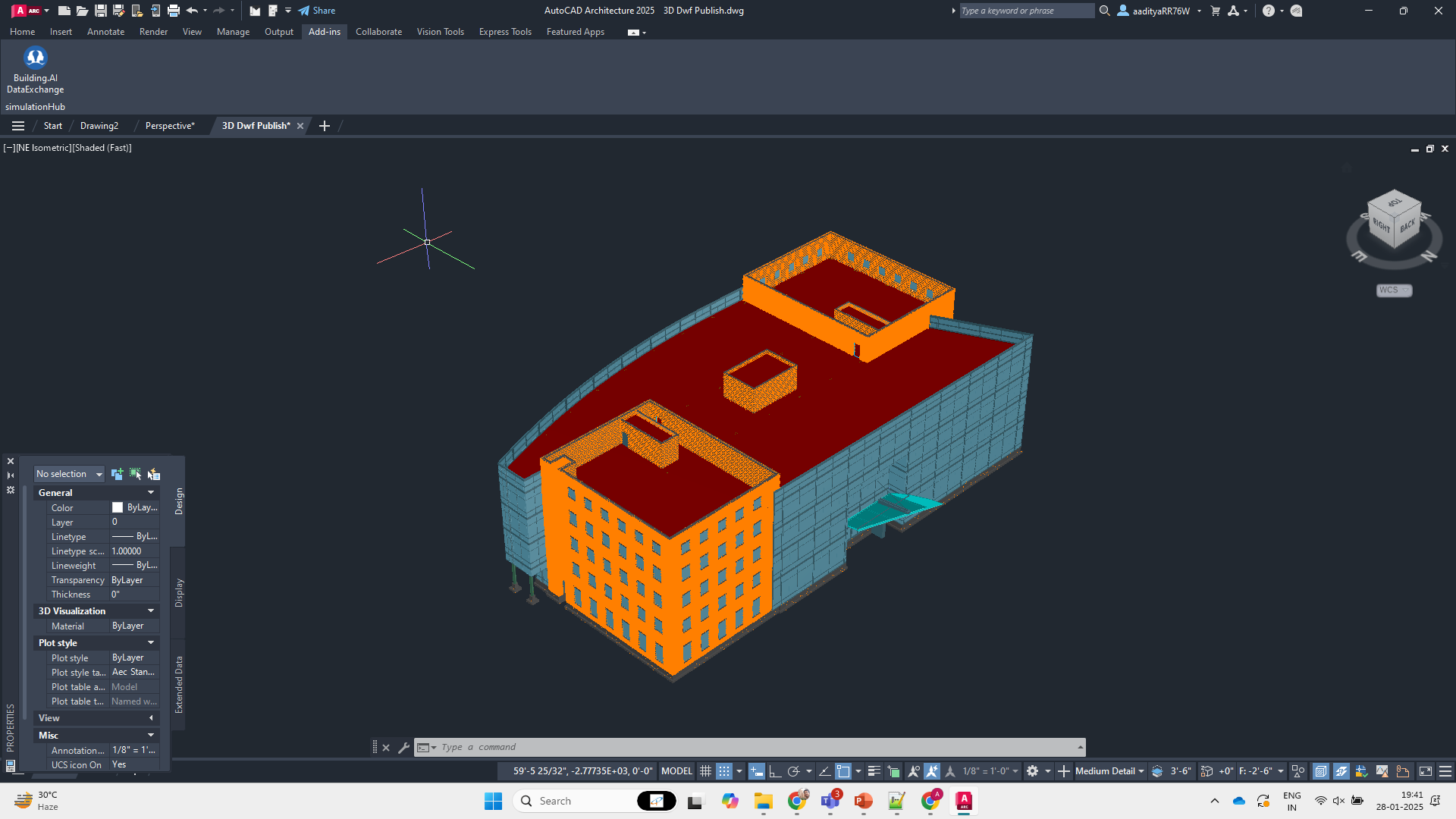Open the No selection dropdown
This screenshot has height=819, width=1456.
point(69,474)
